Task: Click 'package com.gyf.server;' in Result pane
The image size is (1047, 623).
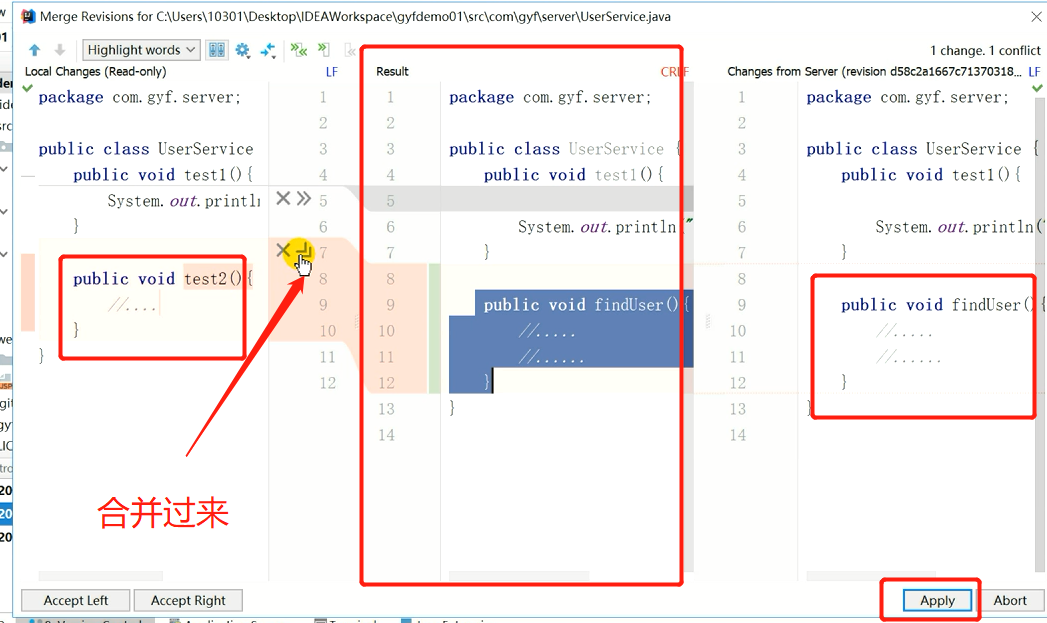Action: coord(550,97)
